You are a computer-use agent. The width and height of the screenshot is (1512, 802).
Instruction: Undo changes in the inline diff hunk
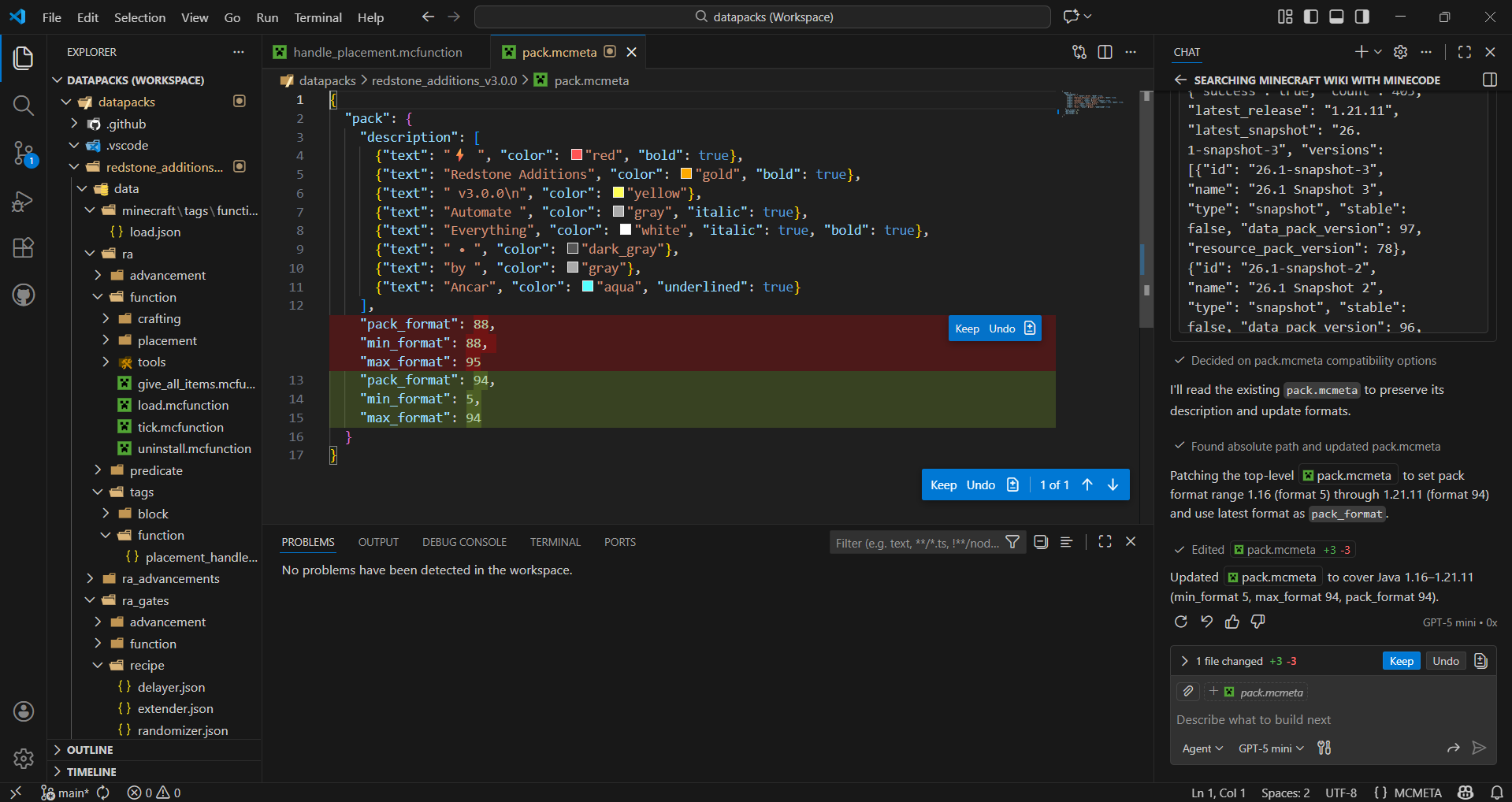(x=1001, y=329)
